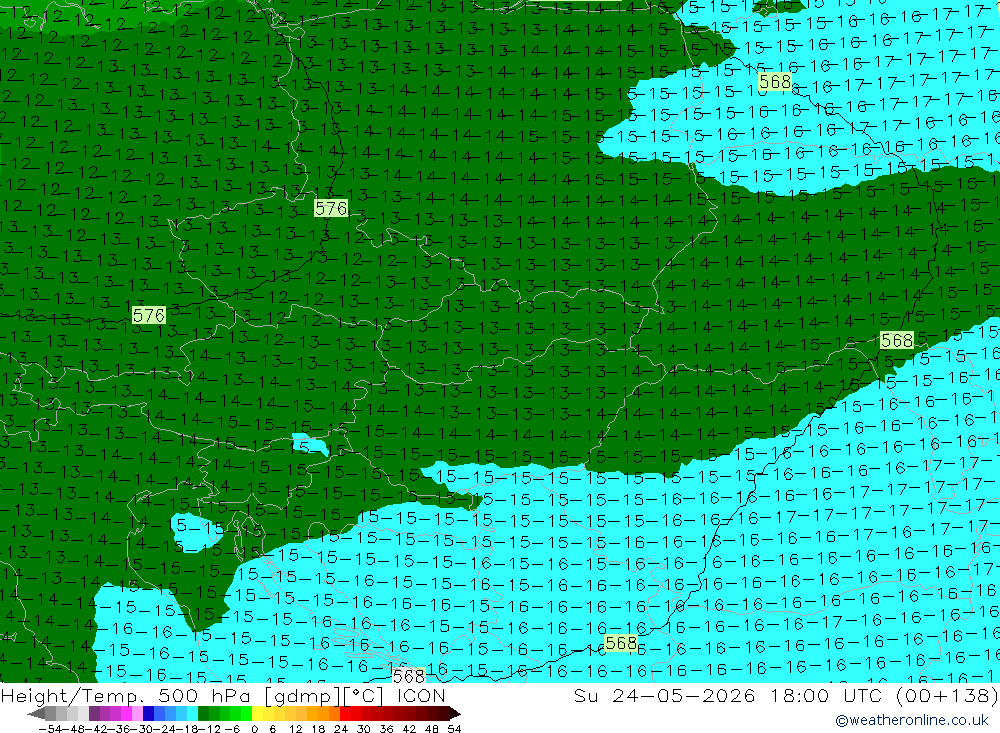
Task: Click the dark maroon right arrow end of legend
Action: (454, 714)
